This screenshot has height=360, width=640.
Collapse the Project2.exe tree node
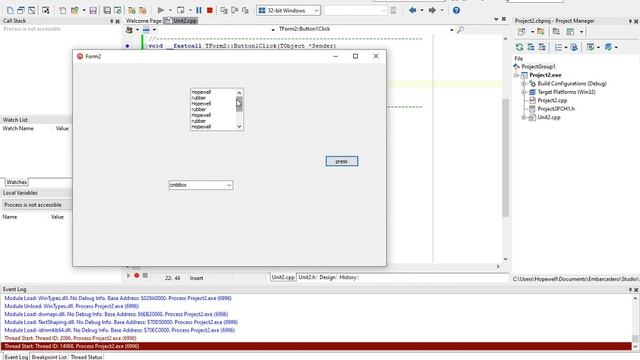click(516, 75)
